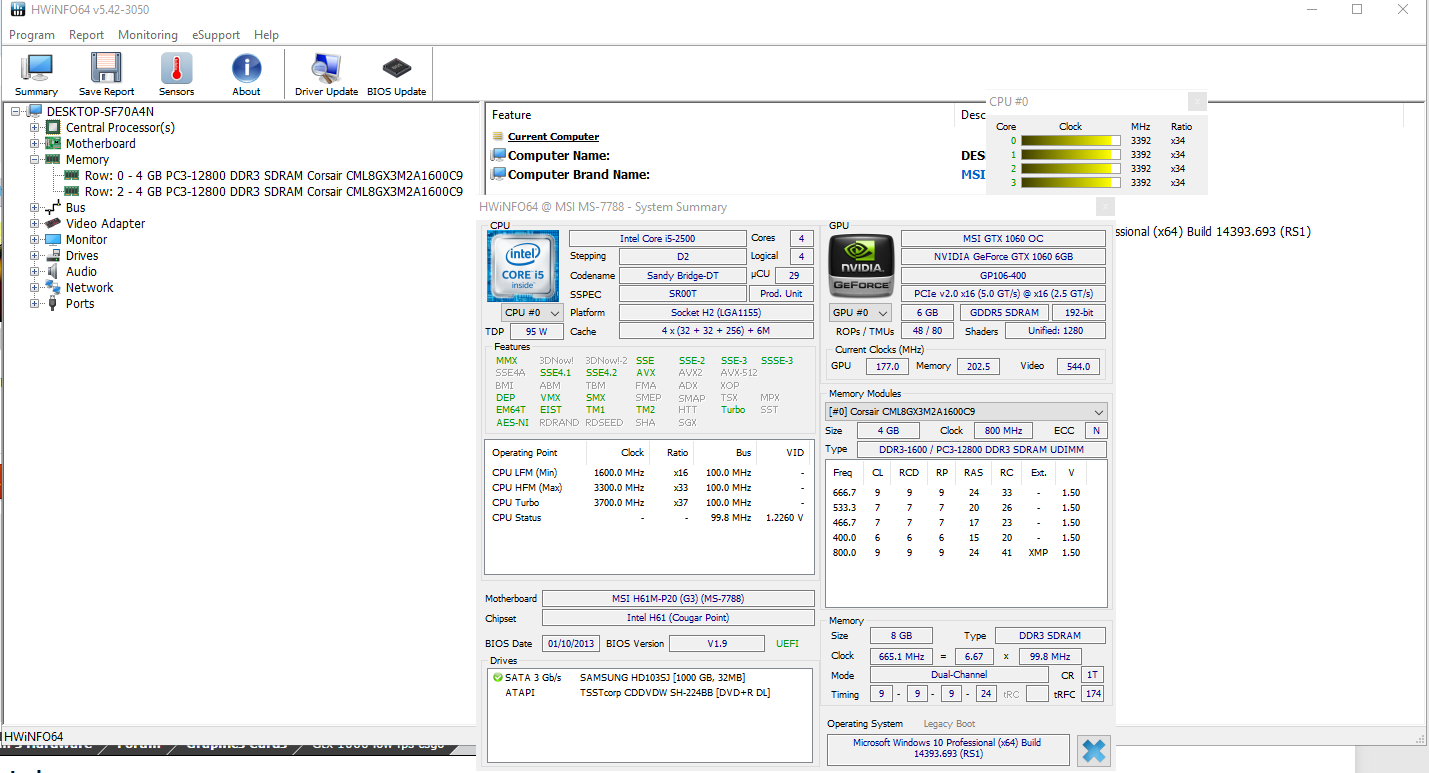
Task: Select the Bus icon in the tree
Action: coord(53,207)
